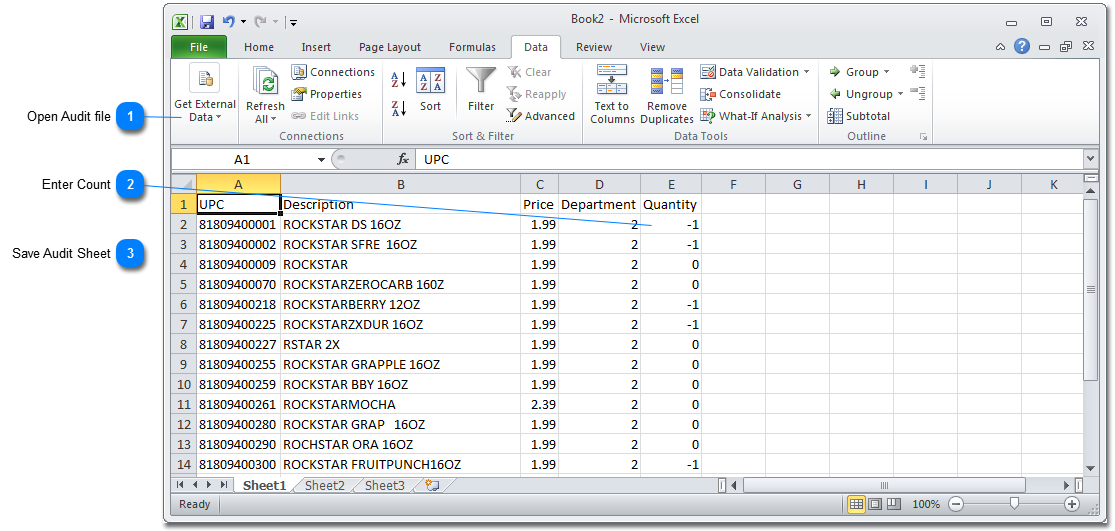Viewport: 1115px width, 531px height.
Task: Click Subtotal in Outline group
Action: (x=859, y=116)
